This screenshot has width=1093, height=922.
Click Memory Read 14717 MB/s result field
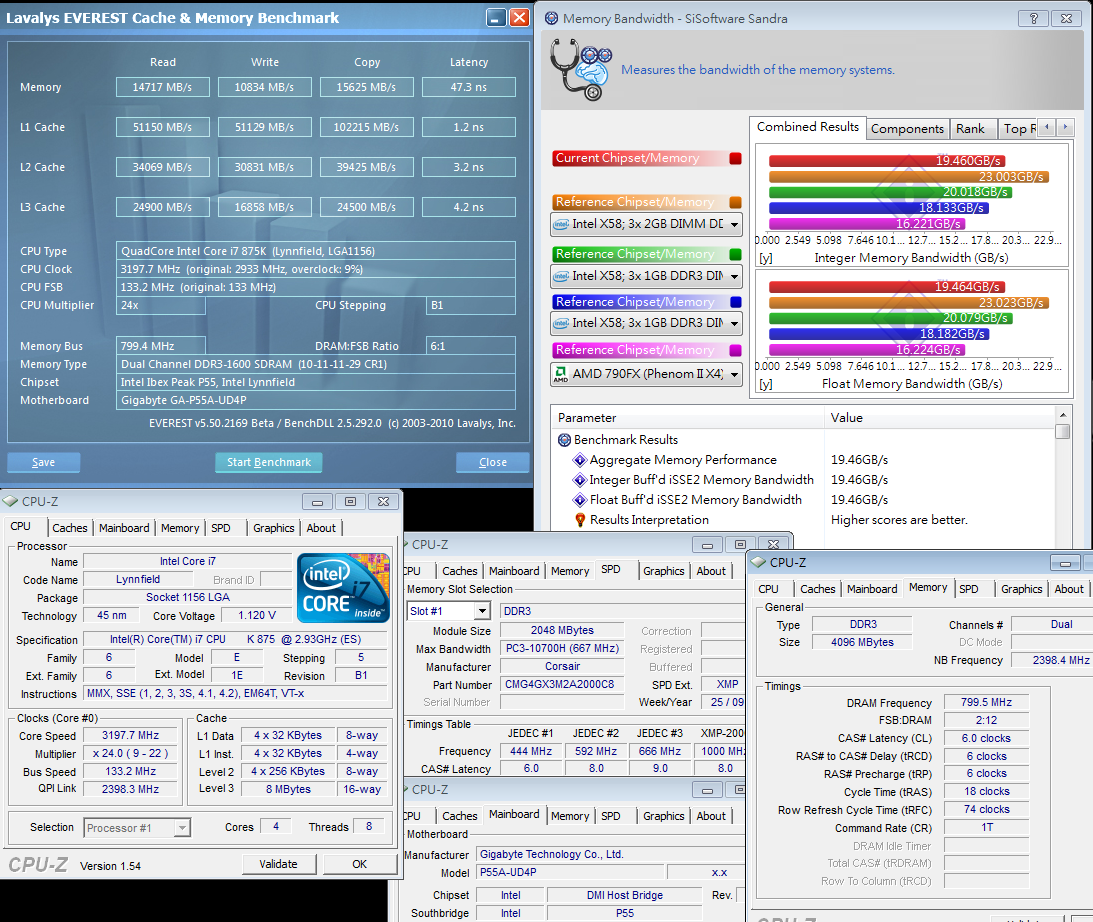tap(162, 87)
